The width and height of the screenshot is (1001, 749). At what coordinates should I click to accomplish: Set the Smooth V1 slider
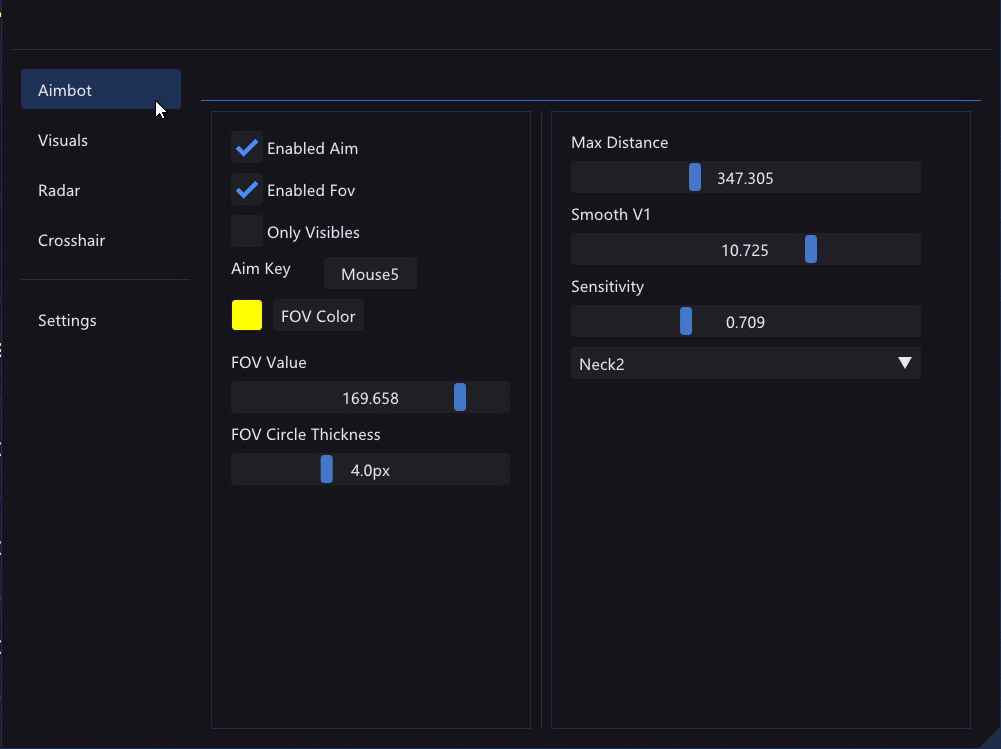(x=746, y=249)
